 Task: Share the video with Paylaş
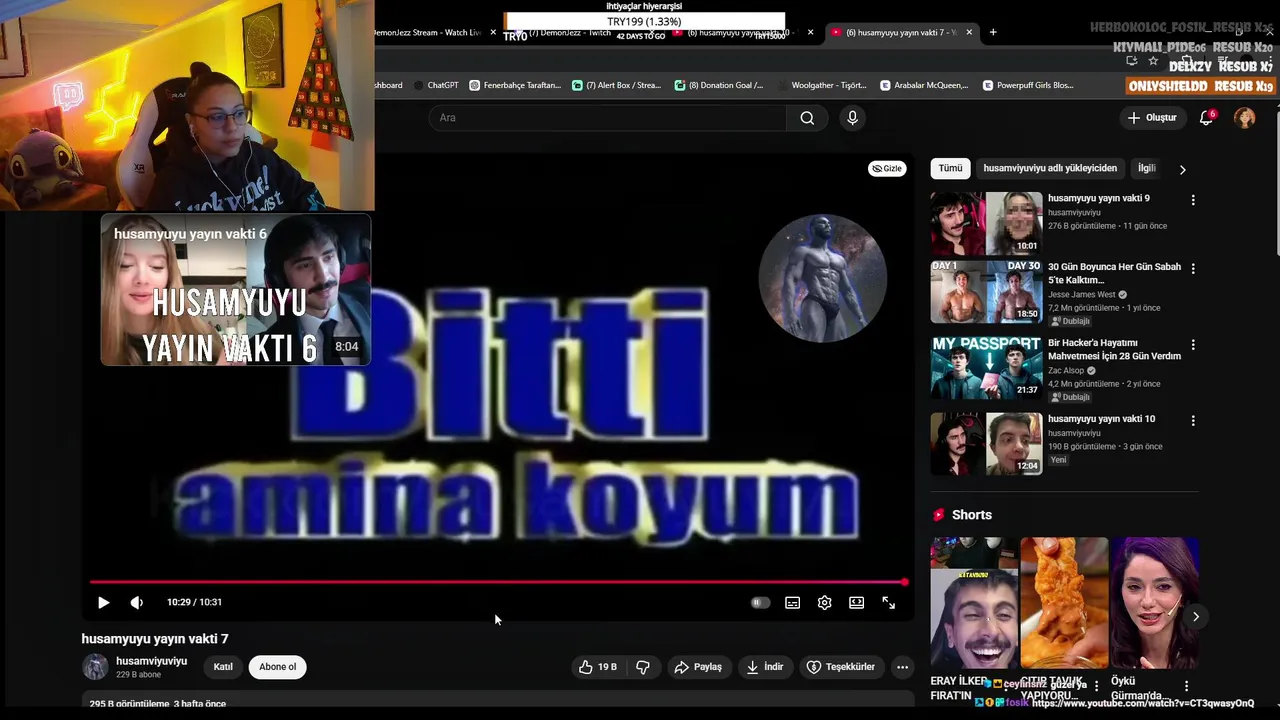pos(698,667)
